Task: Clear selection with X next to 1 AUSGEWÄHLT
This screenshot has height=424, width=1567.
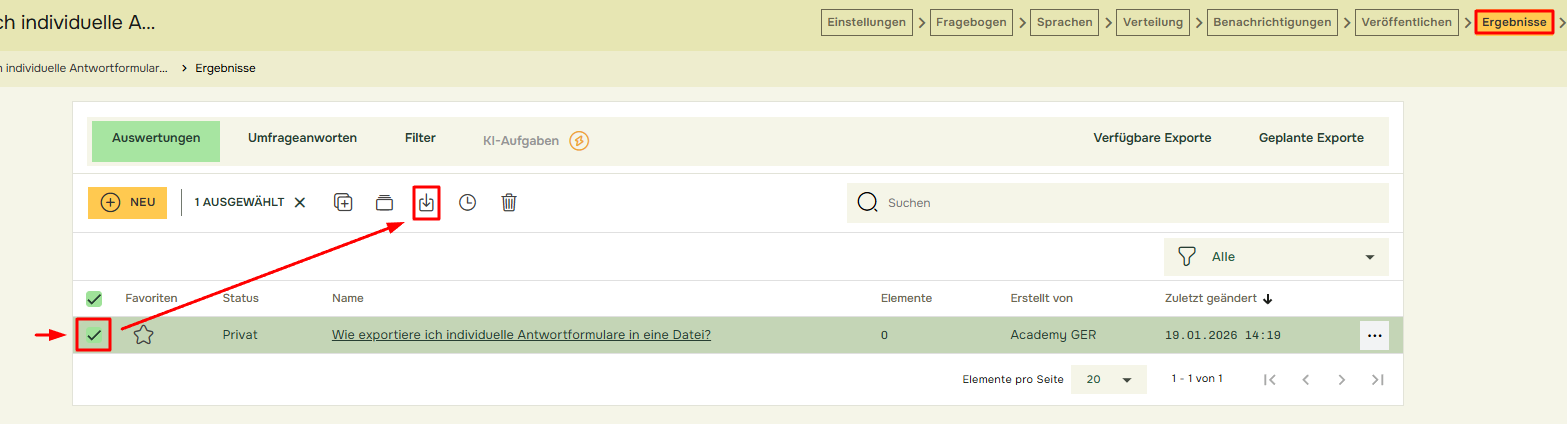Action: 300,202
